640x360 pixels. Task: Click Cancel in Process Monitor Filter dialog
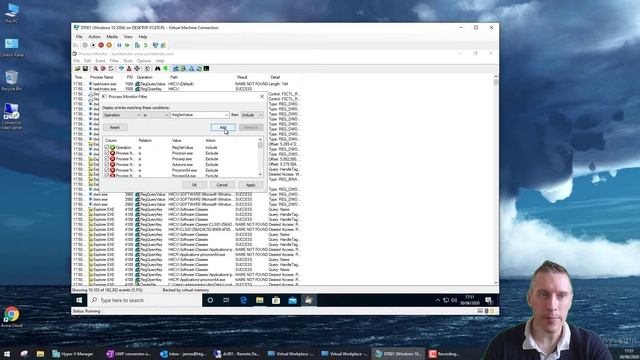tap(222, 185)
